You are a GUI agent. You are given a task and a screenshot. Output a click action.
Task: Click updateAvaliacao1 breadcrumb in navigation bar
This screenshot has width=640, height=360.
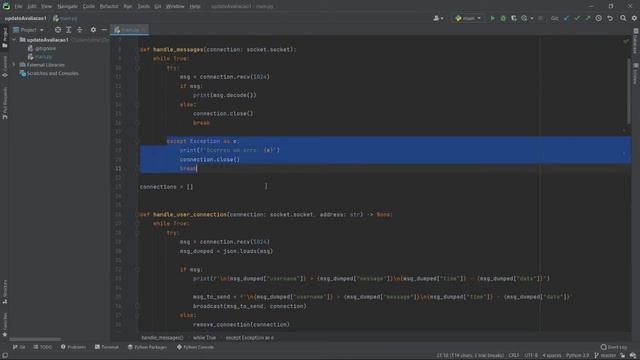coord(26,18)
